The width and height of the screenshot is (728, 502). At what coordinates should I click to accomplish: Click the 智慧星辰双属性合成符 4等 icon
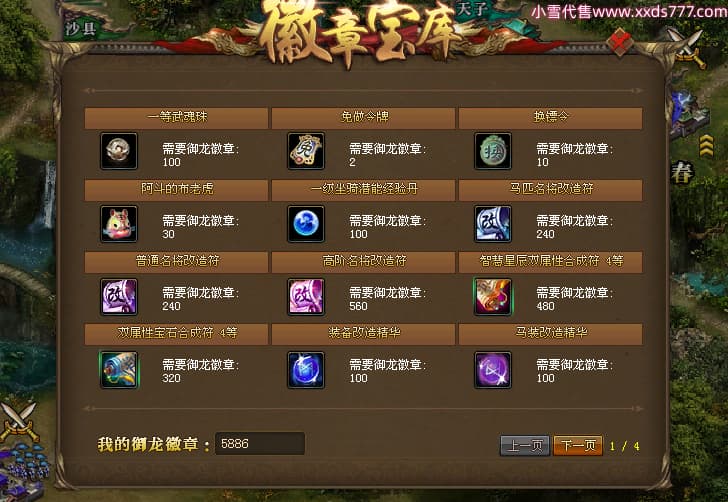[x=493, y=297]
